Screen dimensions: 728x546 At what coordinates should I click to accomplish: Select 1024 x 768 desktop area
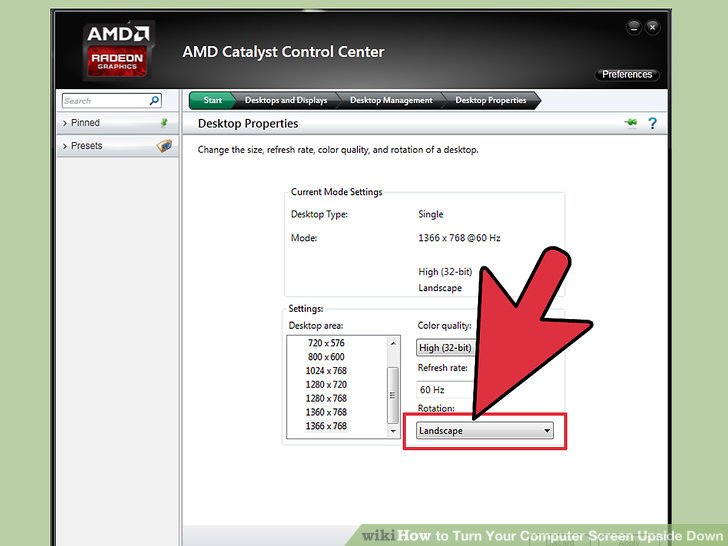pos(326,370)
